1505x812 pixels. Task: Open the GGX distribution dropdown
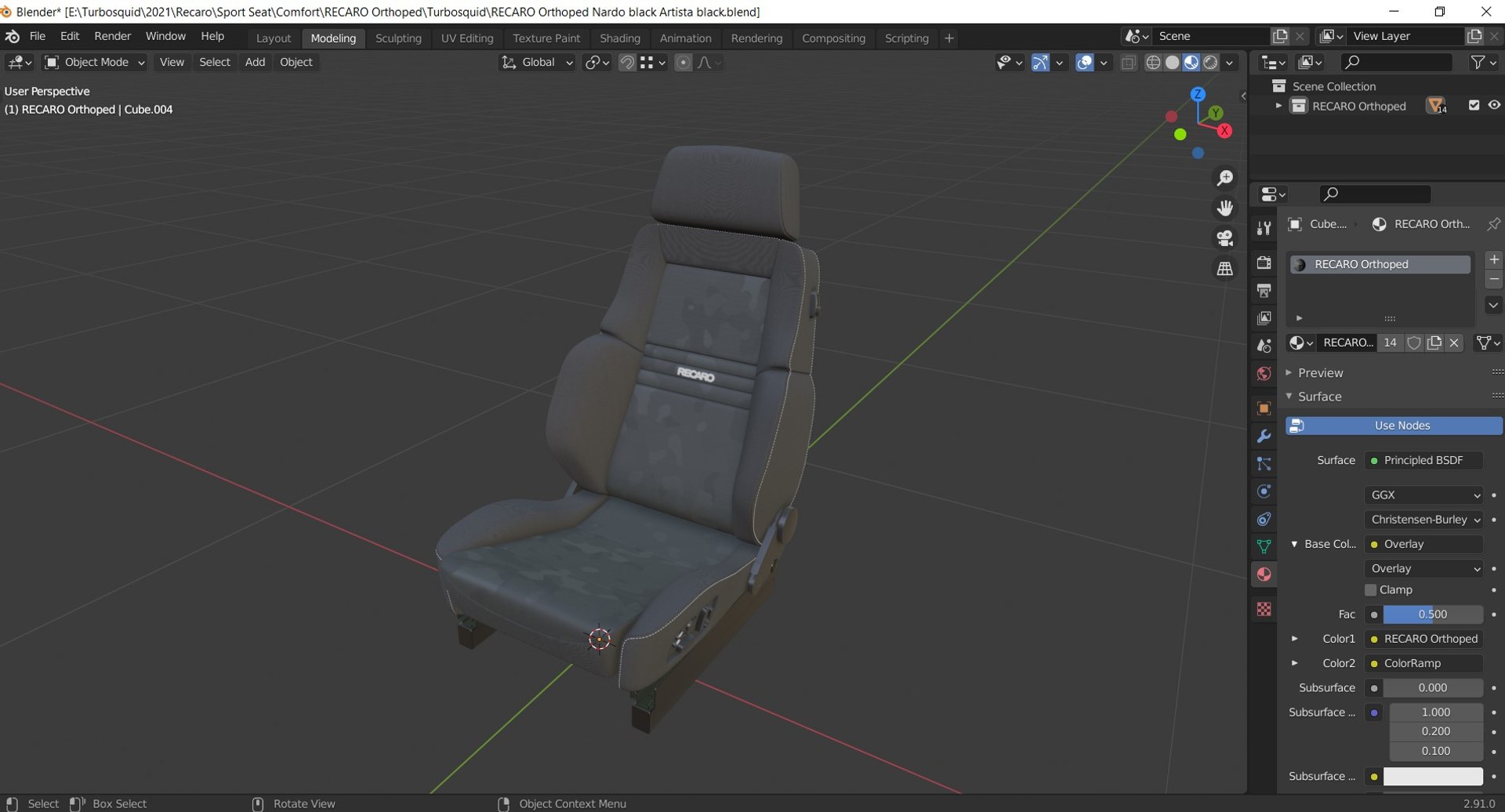pos(1423,495)
